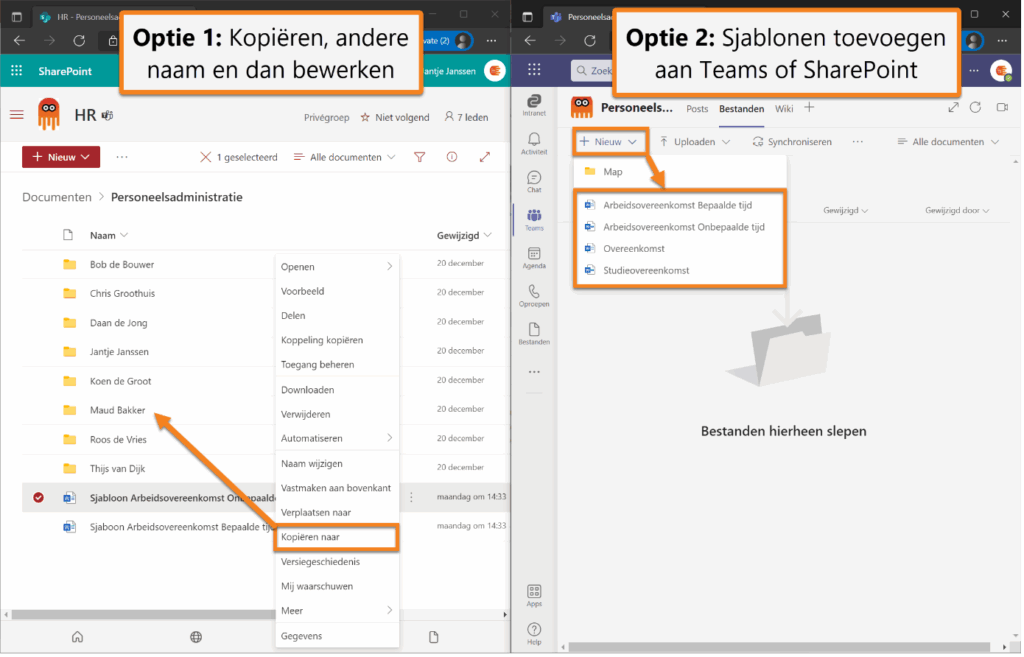Open the Nieuw dropdown in Teams
The width and height of the screenshot is (1024, 657).
608,141
